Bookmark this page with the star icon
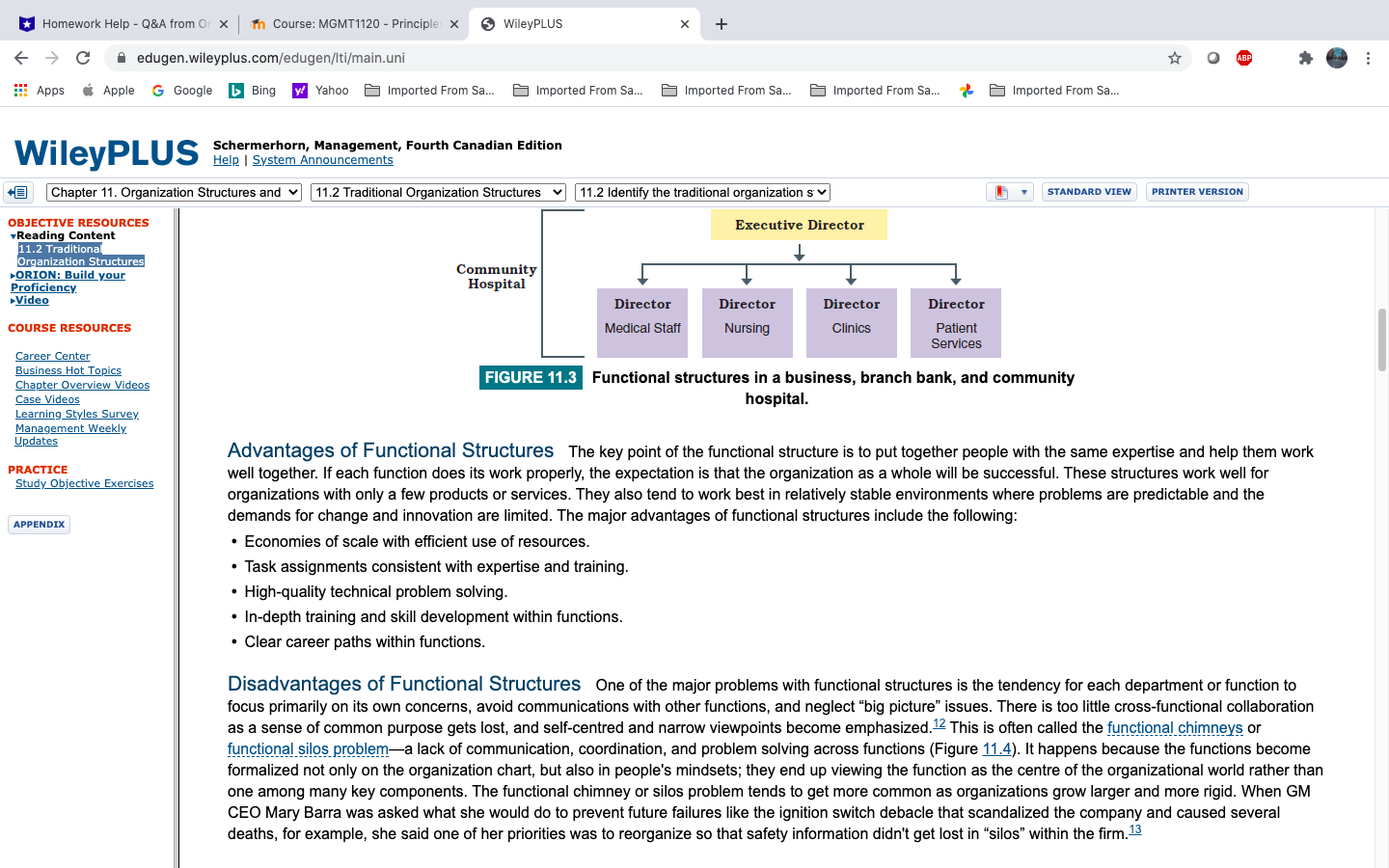Screen dimensions: 1389x868 pos(1175,58)
